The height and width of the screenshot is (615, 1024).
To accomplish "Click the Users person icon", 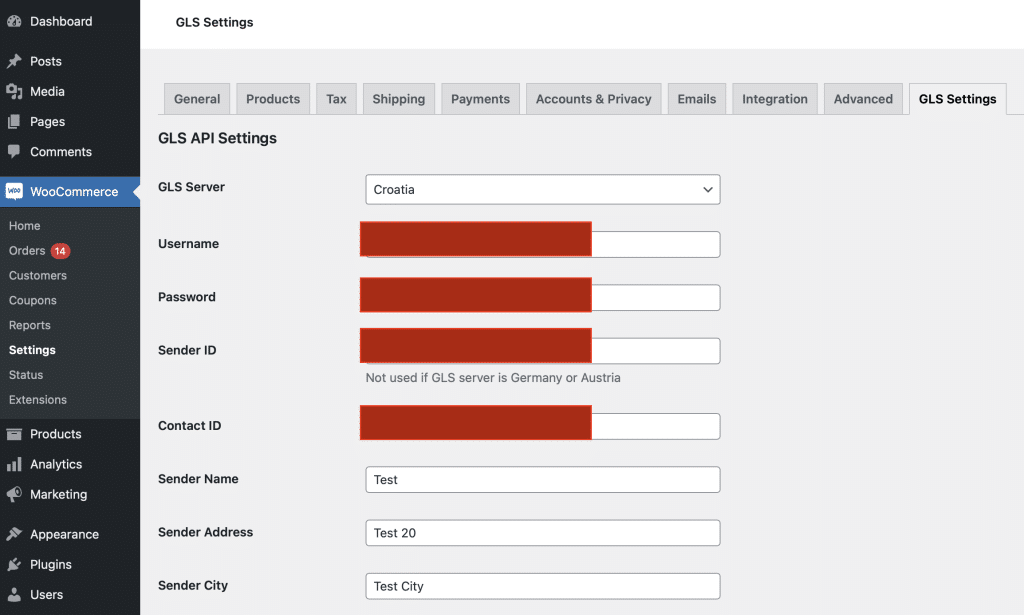I will click(14, 594).
